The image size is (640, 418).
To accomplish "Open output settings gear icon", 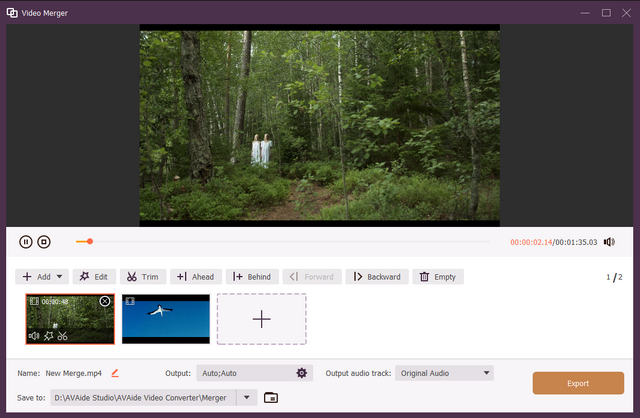I will 301,373.
